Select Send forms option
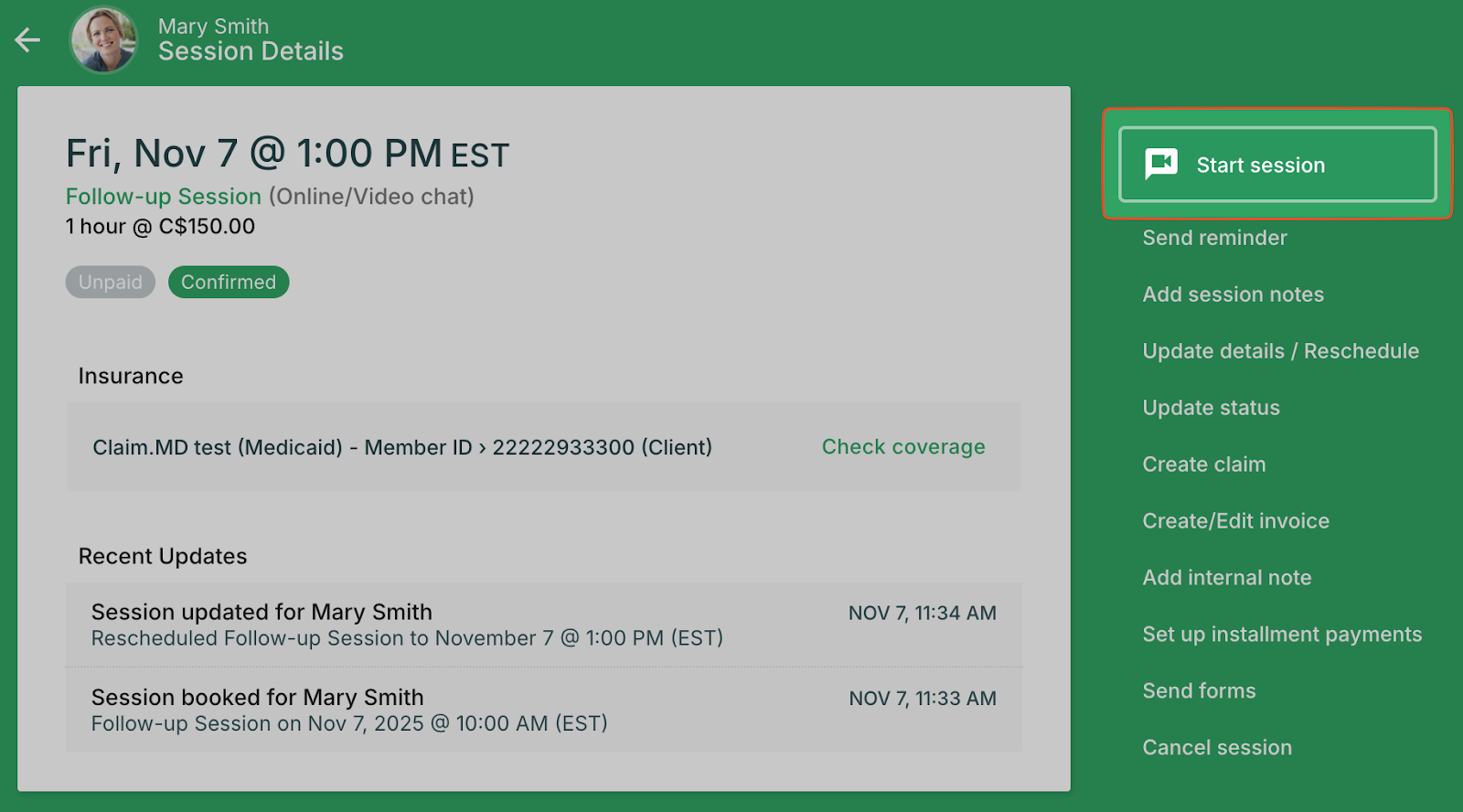The height and width of the screenshot is (812, 1463). (1199, 691)
